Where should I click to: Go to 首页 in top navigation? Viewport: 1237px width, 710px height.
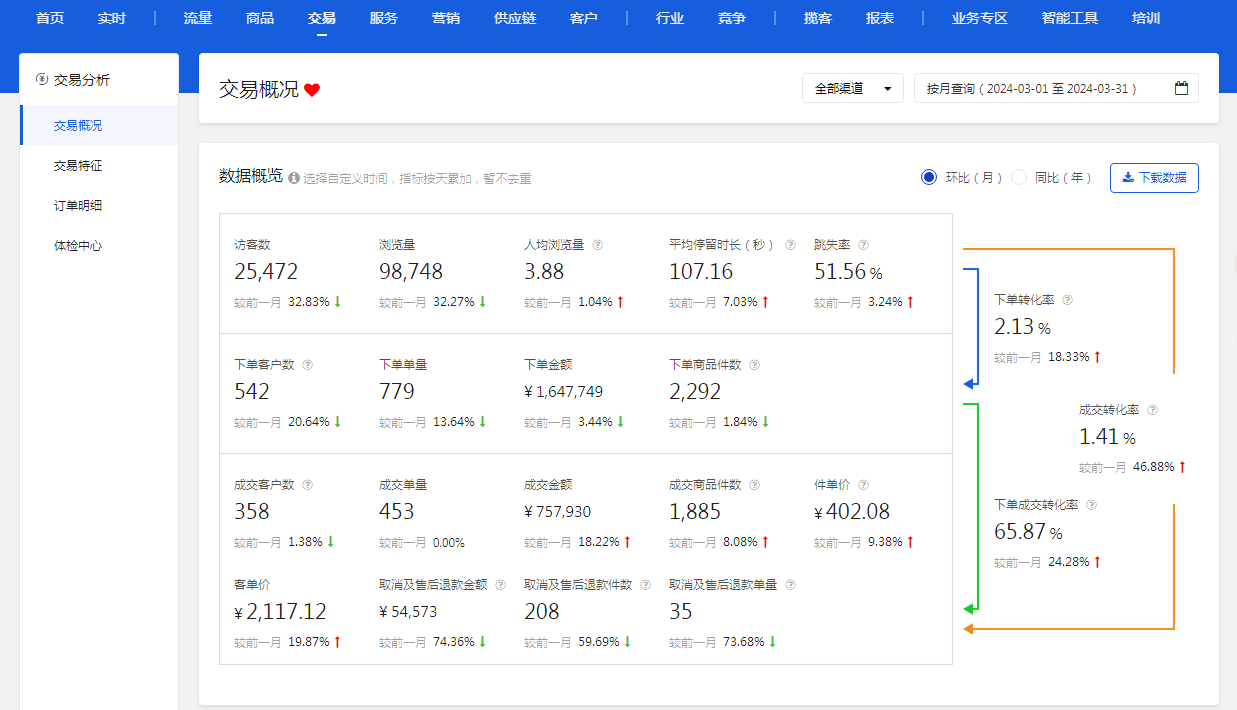coord(50,18)
